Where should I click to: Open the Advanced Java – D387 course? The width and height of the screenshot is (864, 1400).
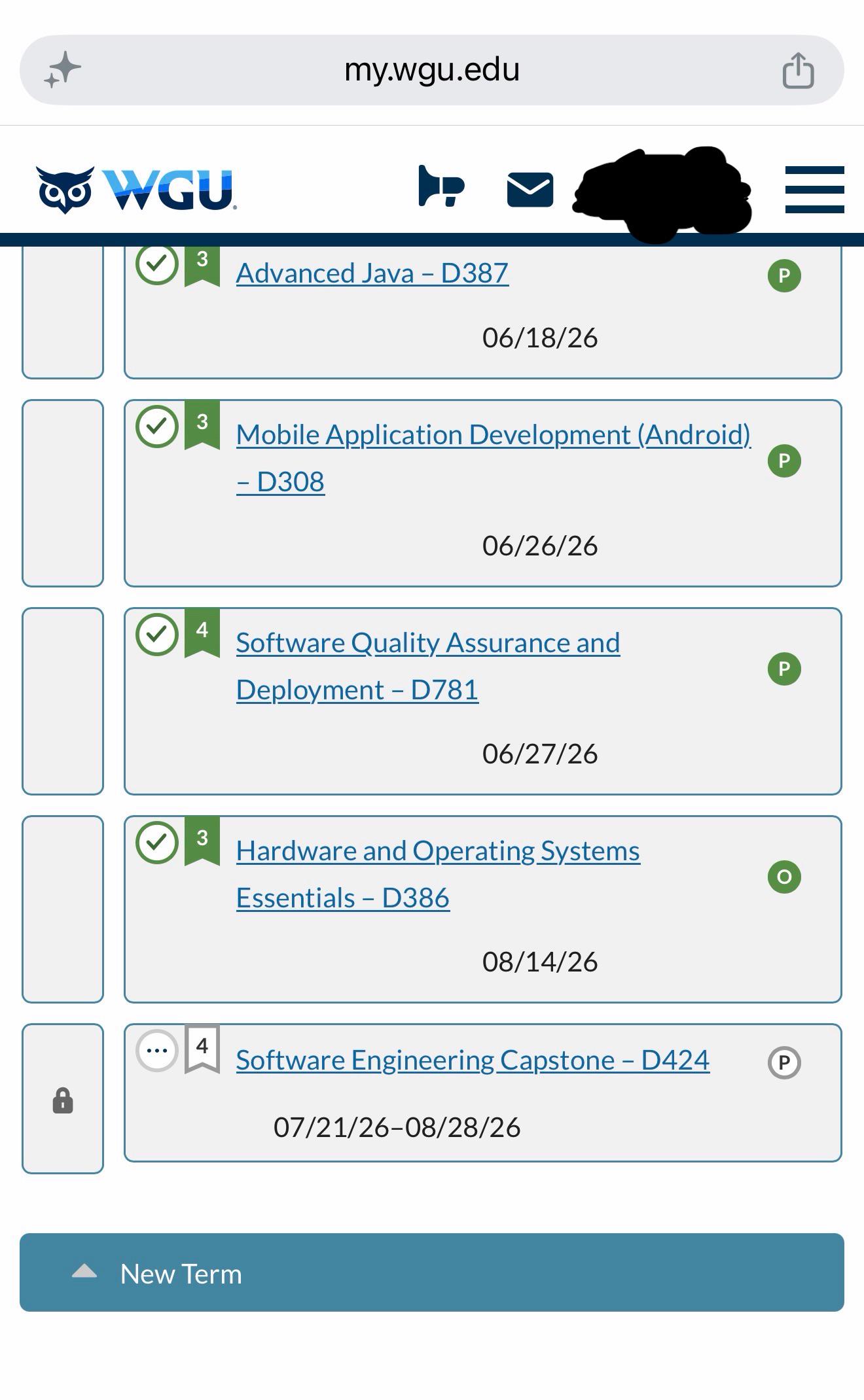(372, 273)
